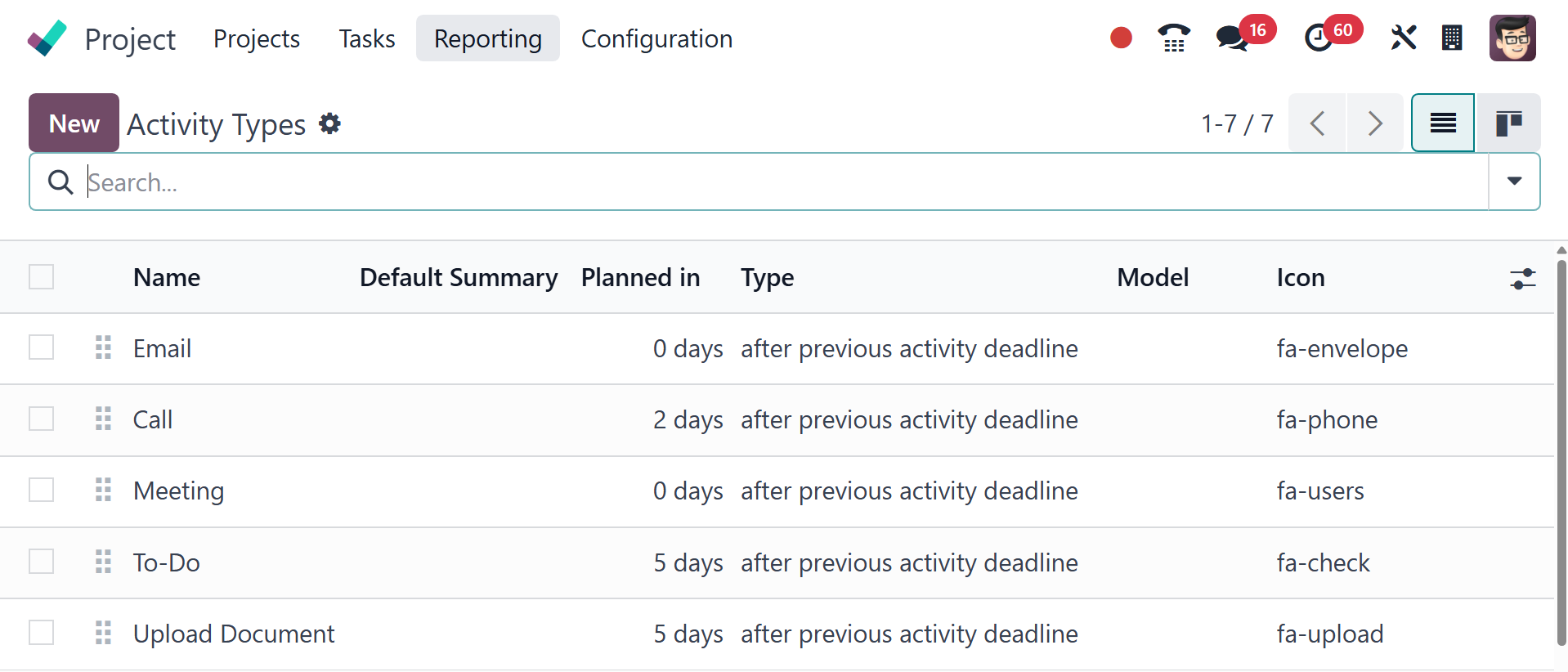Click the red recording dot icon
This screenshot has height=672, width=1568.
[1121, 38]
